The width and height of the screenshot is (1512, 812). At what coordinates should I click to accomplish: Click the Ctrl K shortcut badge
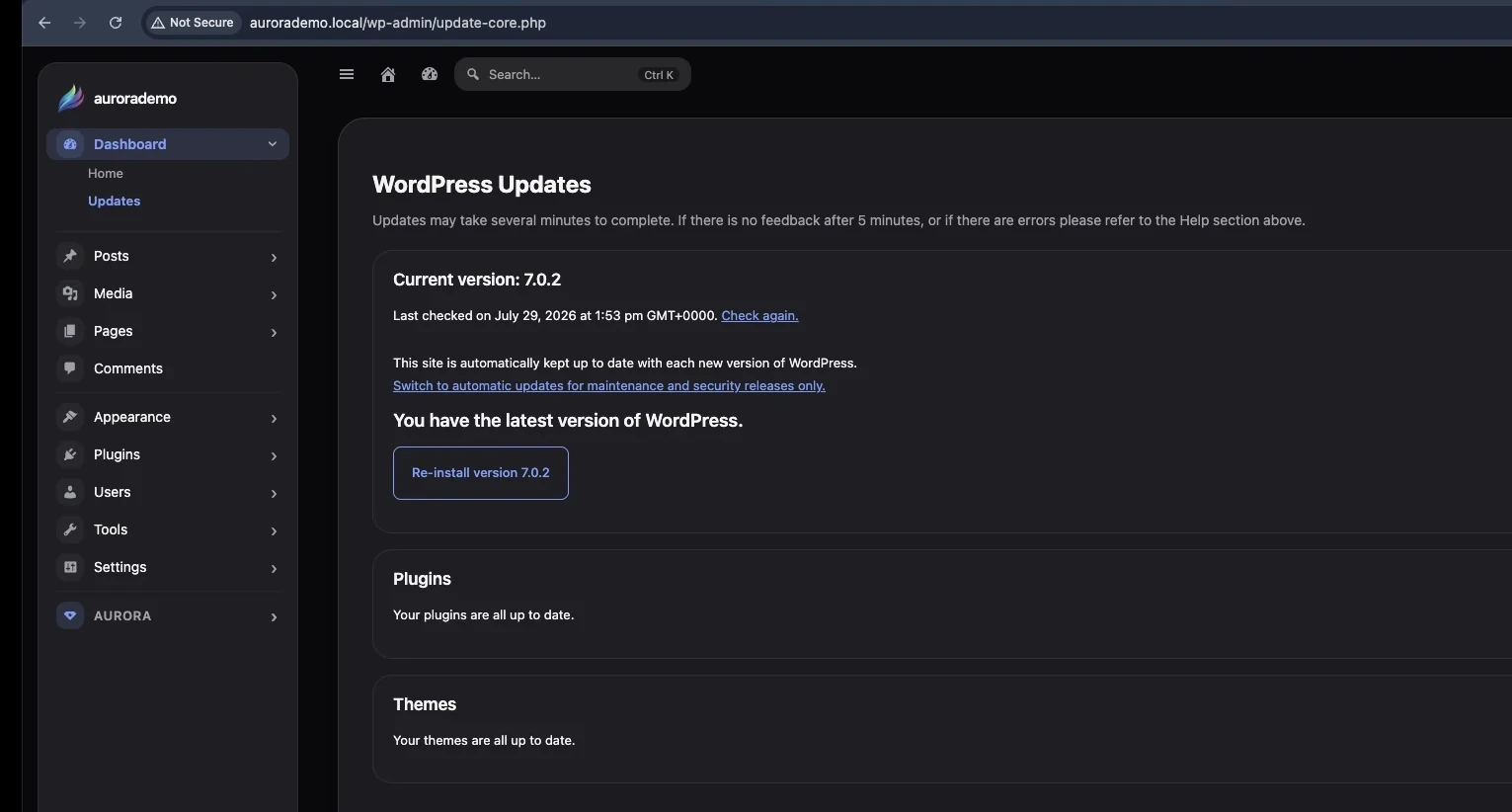(659, 74)
